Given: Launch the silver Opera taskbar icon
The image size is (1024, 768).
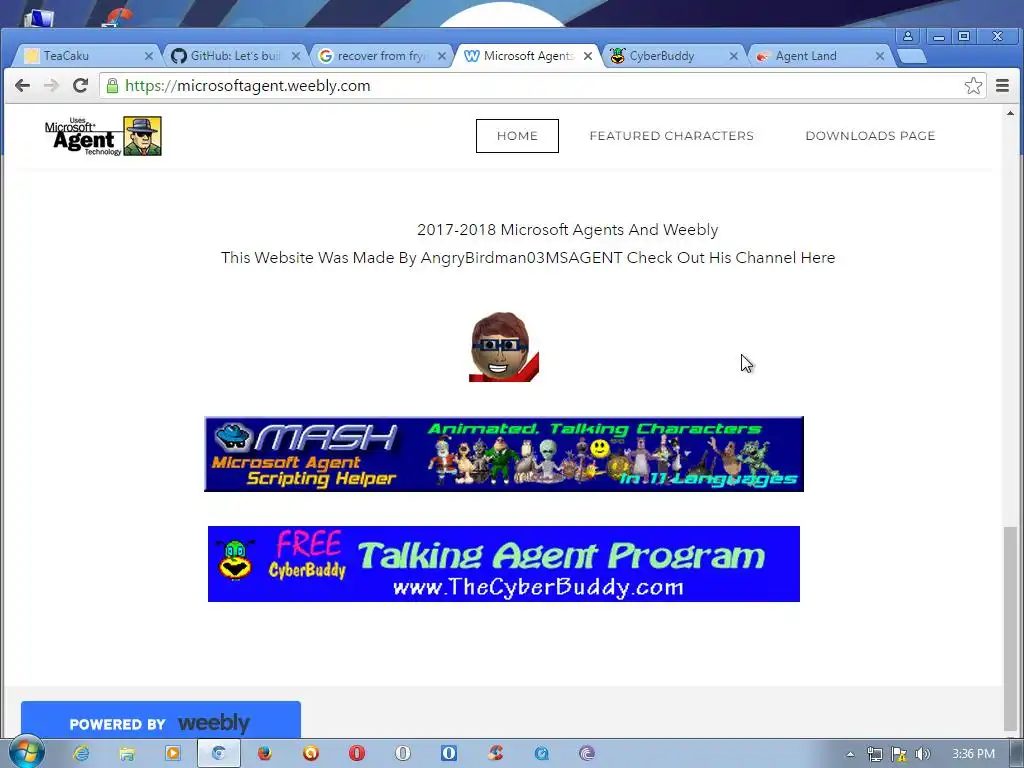Looking at the screenshot, I should (403, 753).
